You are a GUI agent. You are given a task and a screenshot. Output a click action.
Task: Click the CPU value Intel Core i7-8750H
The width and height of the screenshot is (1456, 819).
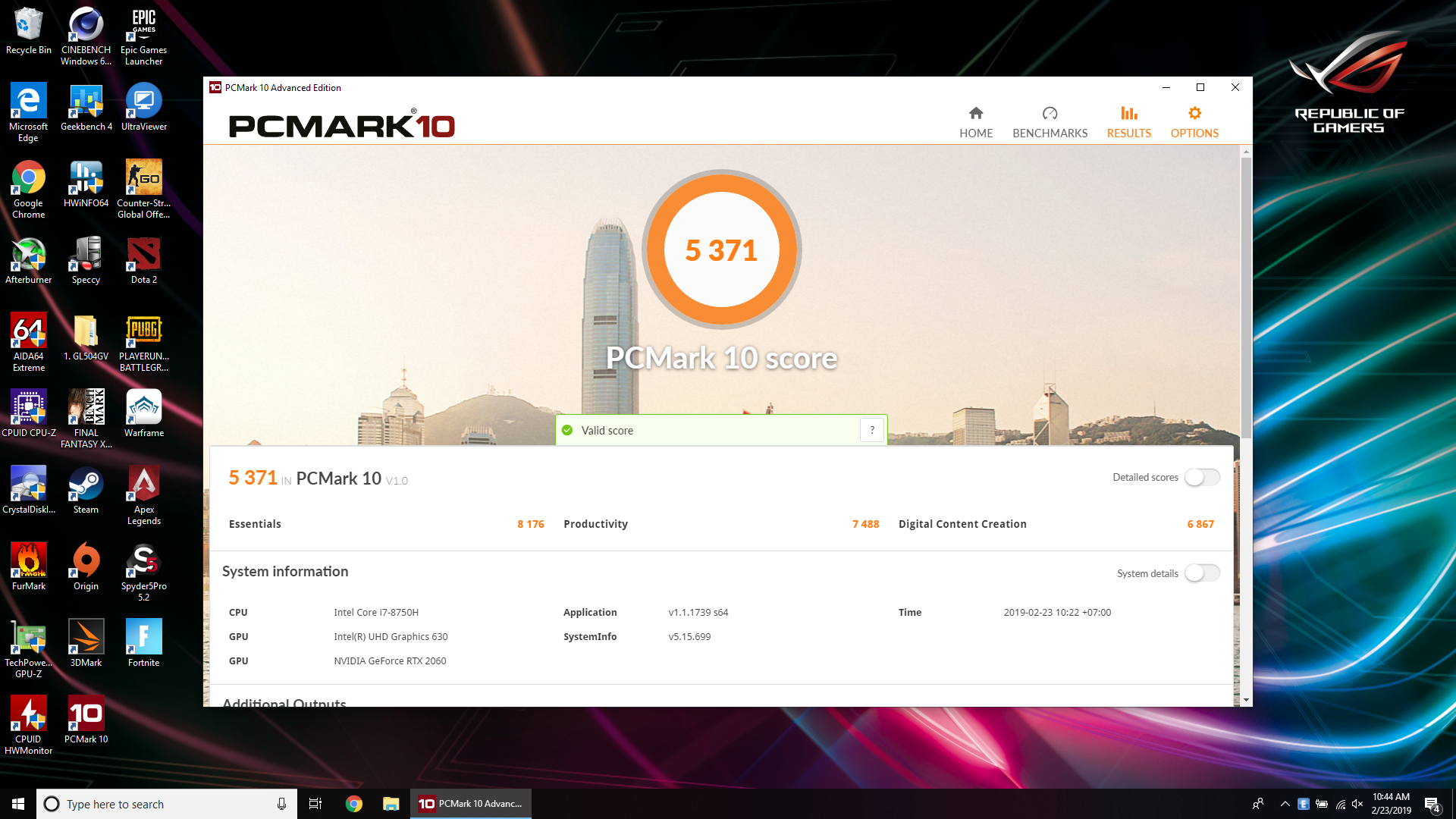(x=376, y=612)
